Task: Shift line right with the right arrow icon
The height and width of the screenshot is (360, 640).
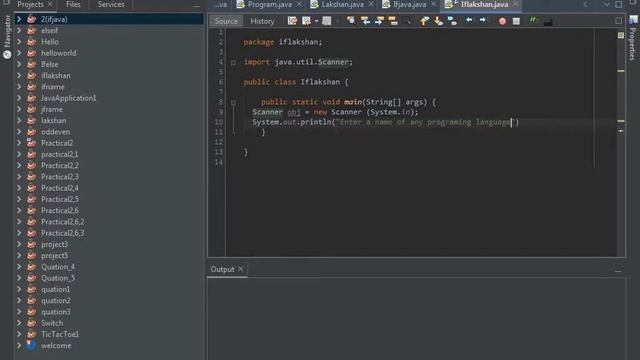Action: point(483,20)
